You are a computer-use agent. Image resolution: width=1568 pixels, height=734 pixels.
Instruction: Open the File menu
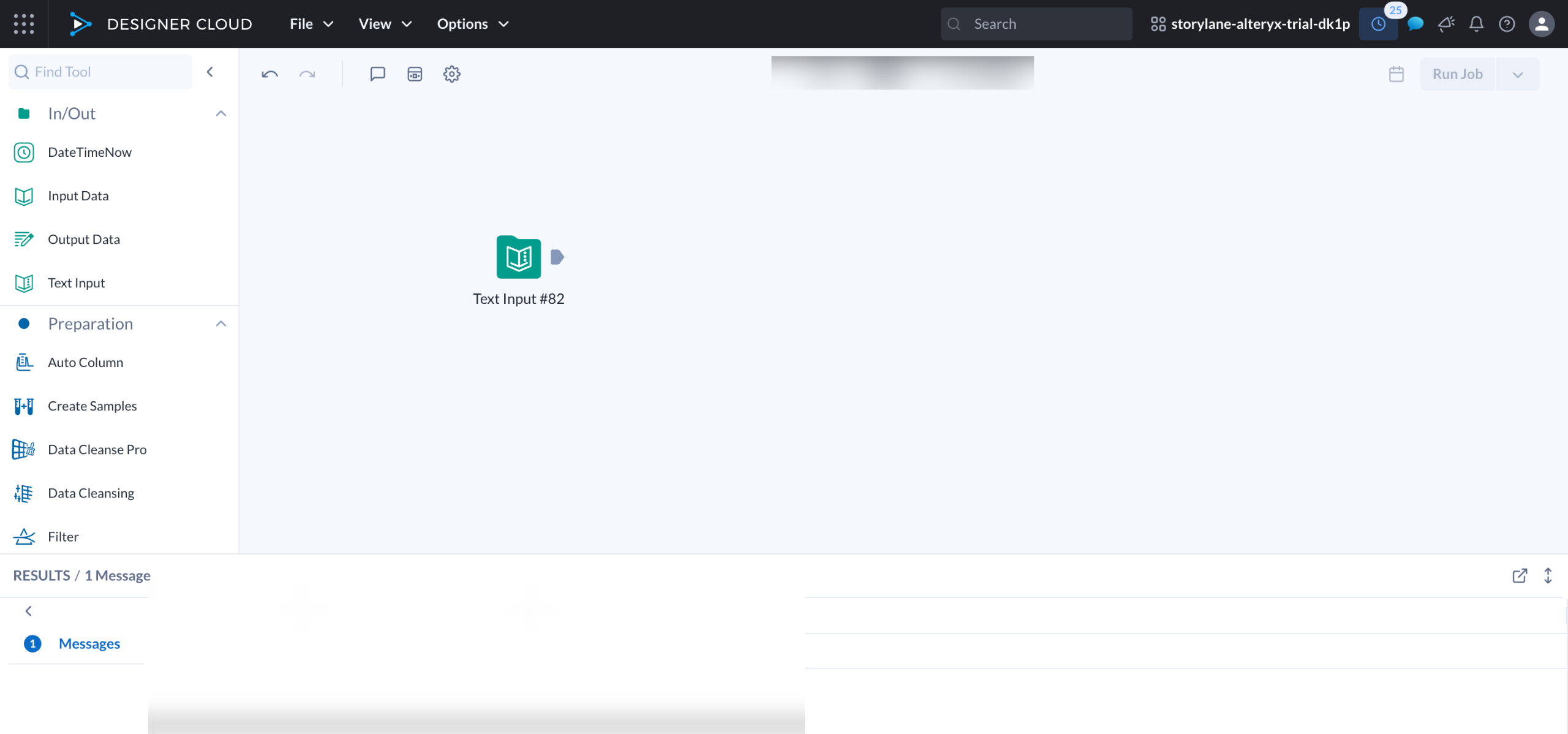click(x=311, y=24)
